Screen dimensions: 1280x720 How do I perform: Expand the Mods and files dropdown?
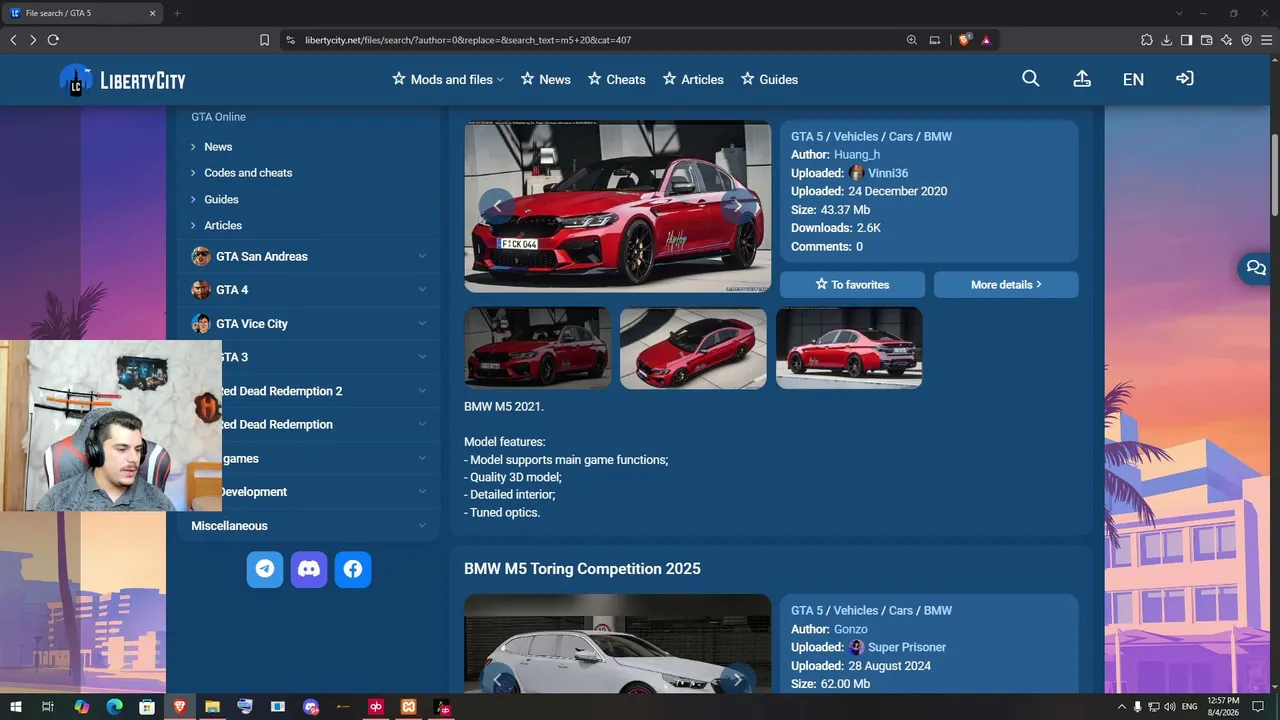tap(448, 79)
